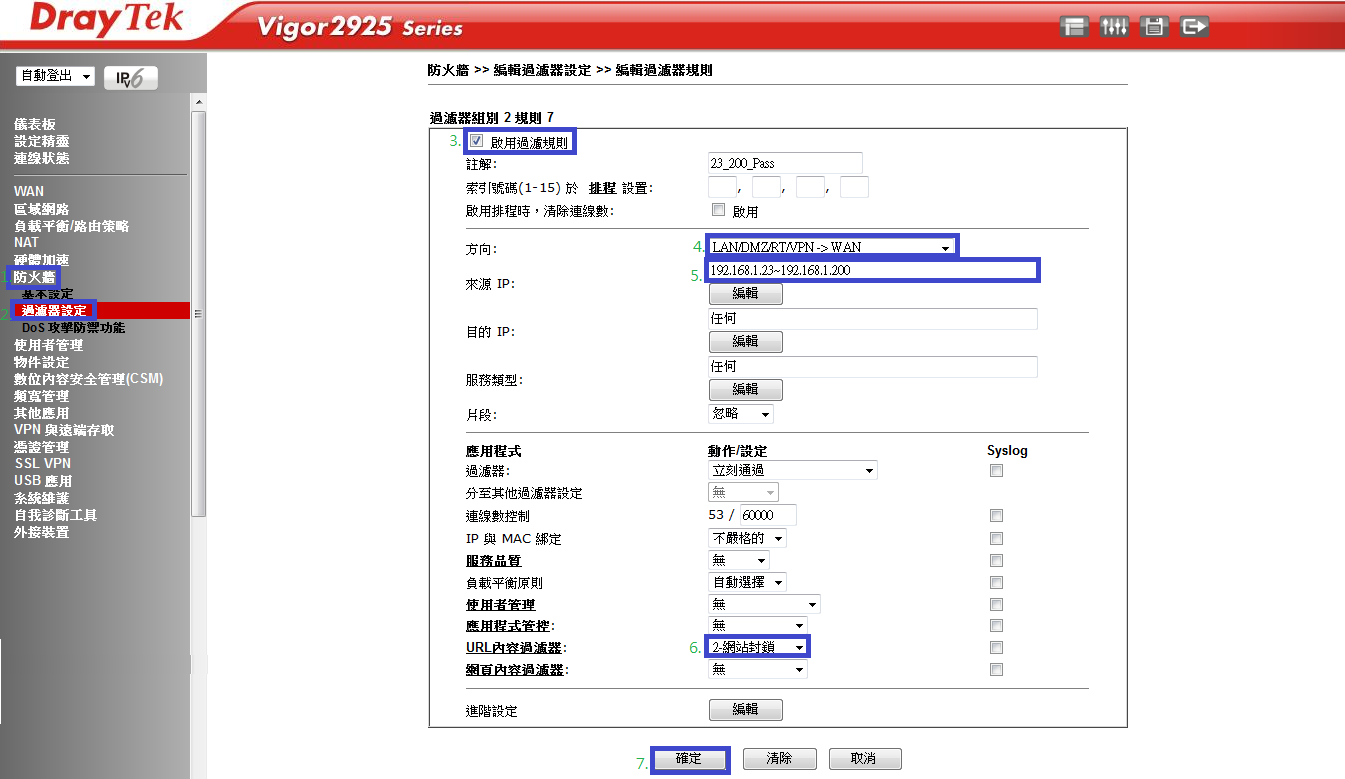
Task: Open 連線狀態 in the sidebar
Action: [x=42, y=158]
